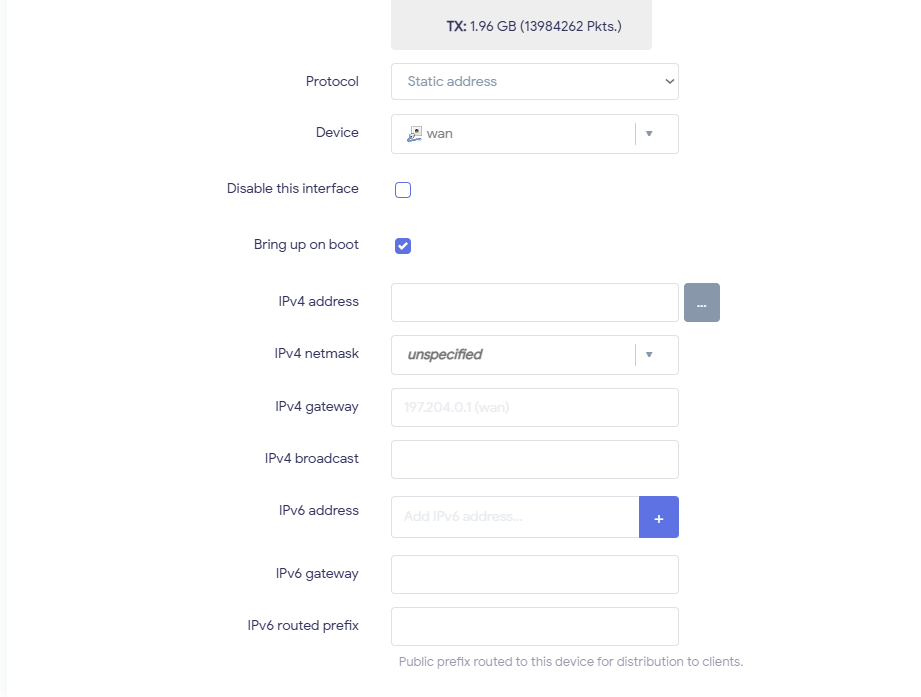Click the chevron arrow of Protocol select

click(669, 82)
